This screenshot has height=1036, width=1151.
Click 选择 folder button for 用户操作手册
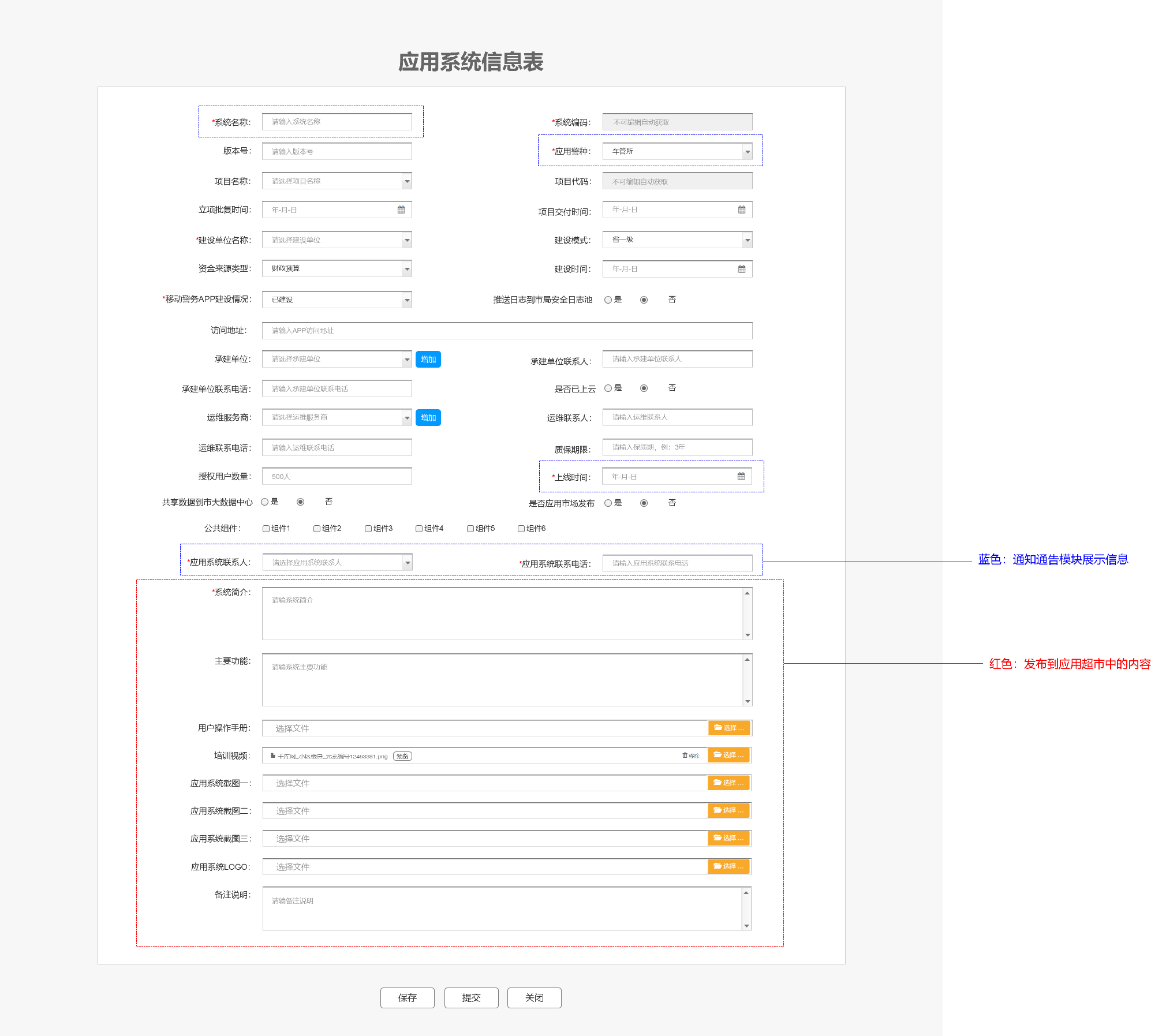click(729, 728)
